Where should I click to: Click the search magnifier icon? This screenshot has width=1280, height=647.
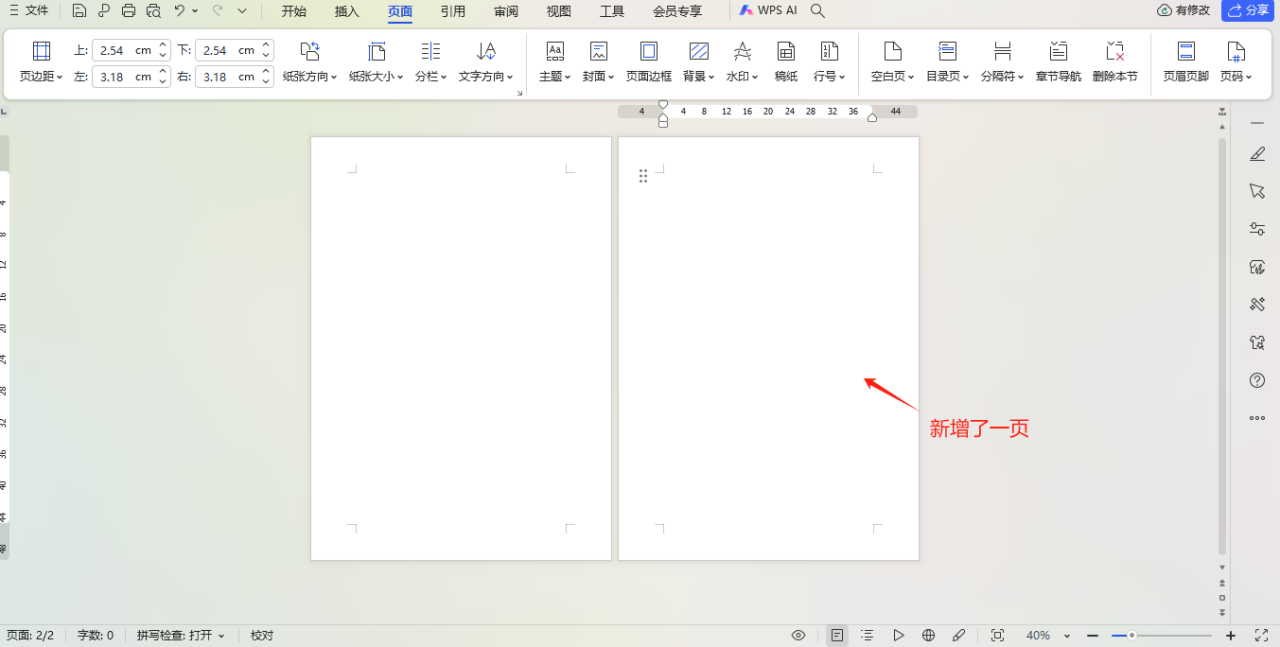tap(817, 11)
